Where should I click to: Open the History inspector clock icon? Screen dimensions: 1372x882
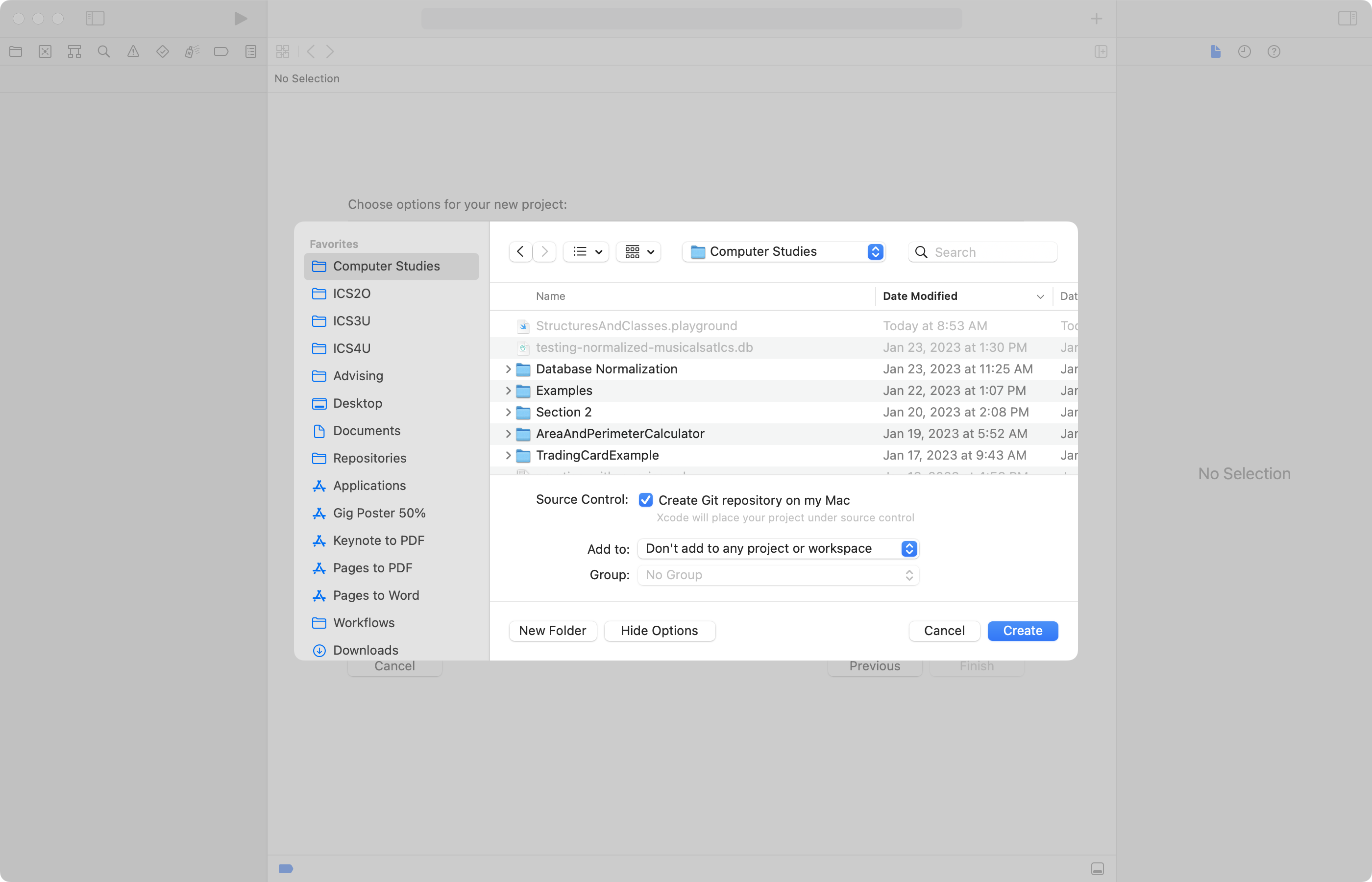(x=1244, y=51)
